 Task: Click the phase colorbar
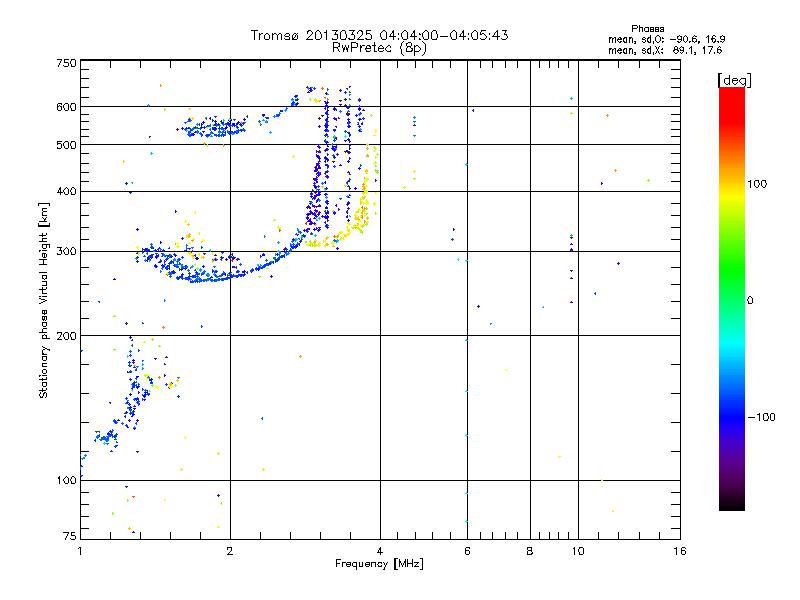tap(732, 298)
